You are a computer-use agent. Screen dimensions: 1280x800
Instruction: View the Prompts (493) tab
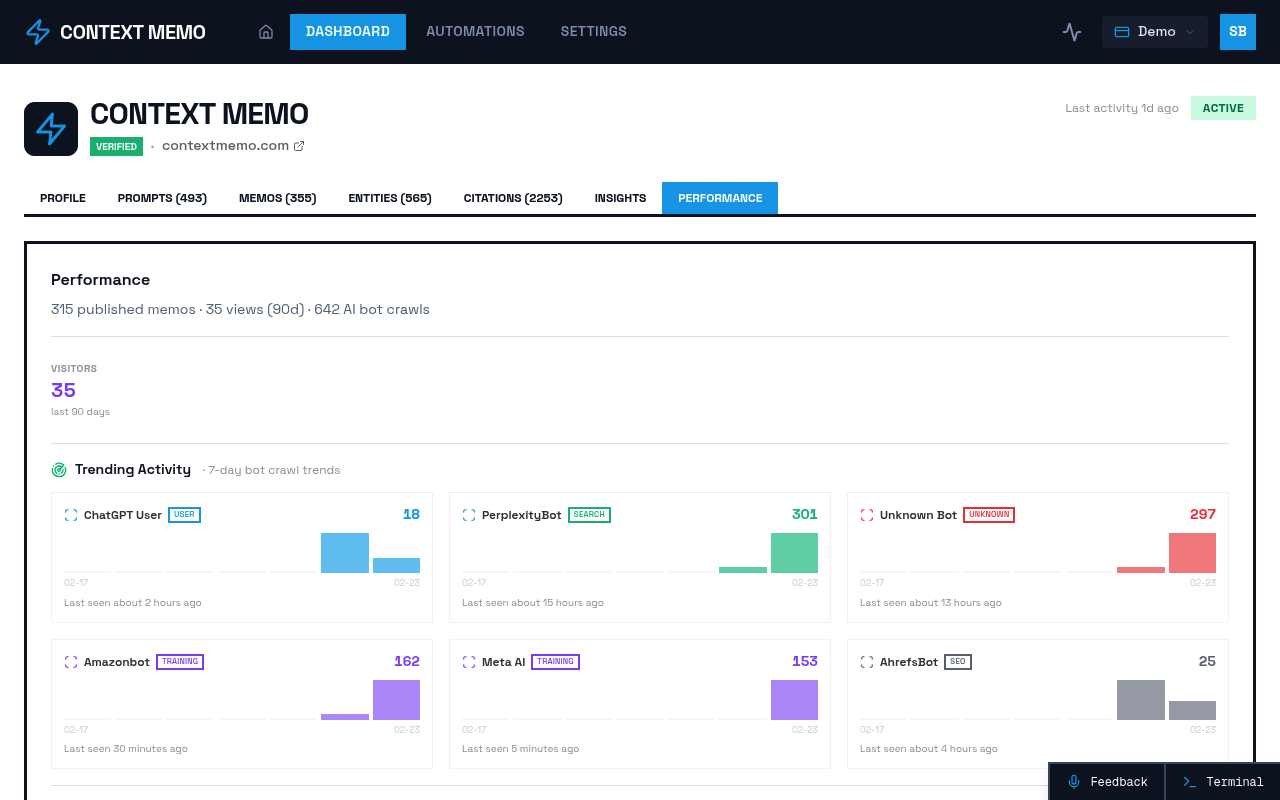(161, 197)
